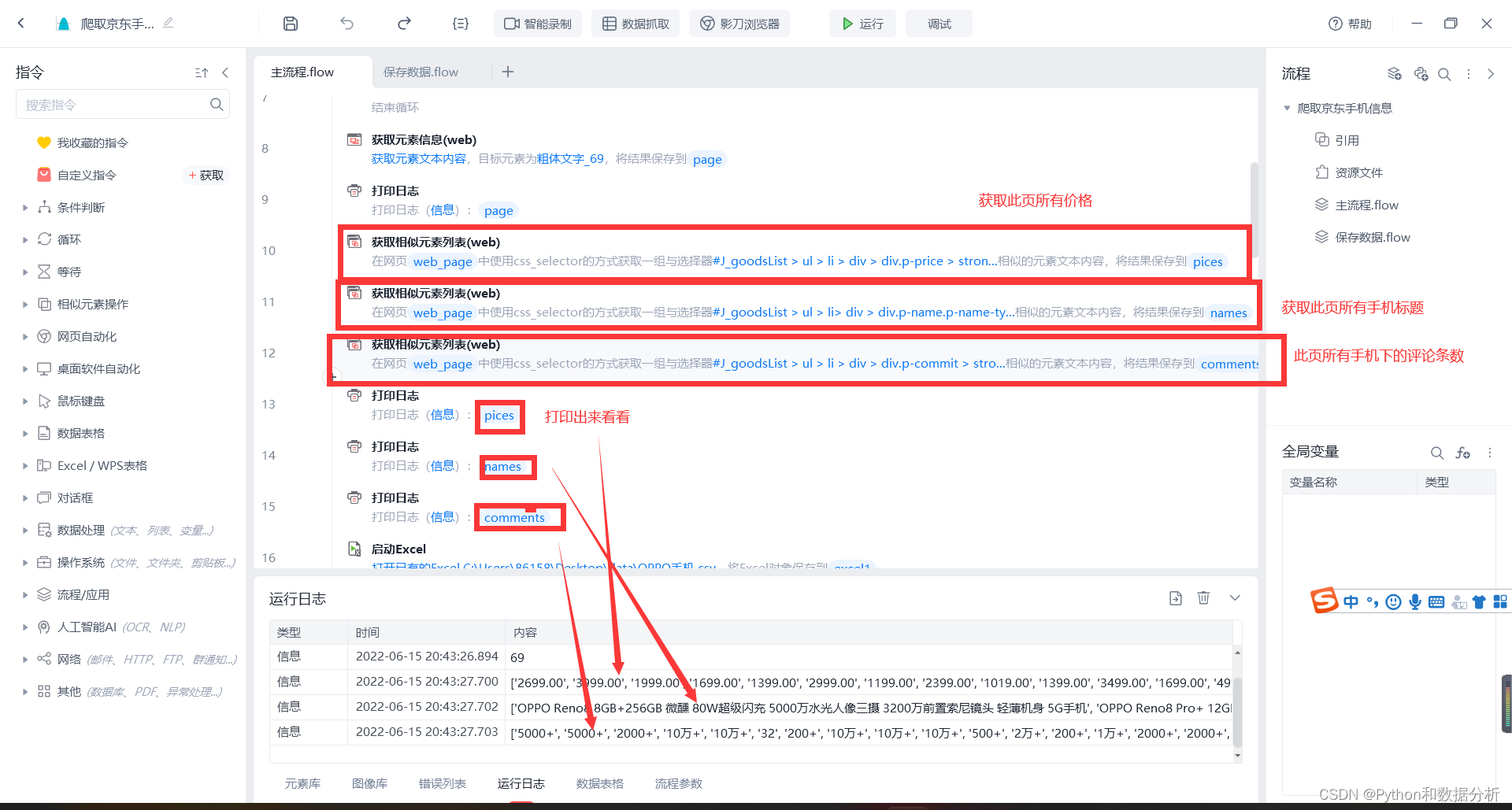Expand the 相似元素操作 category

[x=25, y=304]
